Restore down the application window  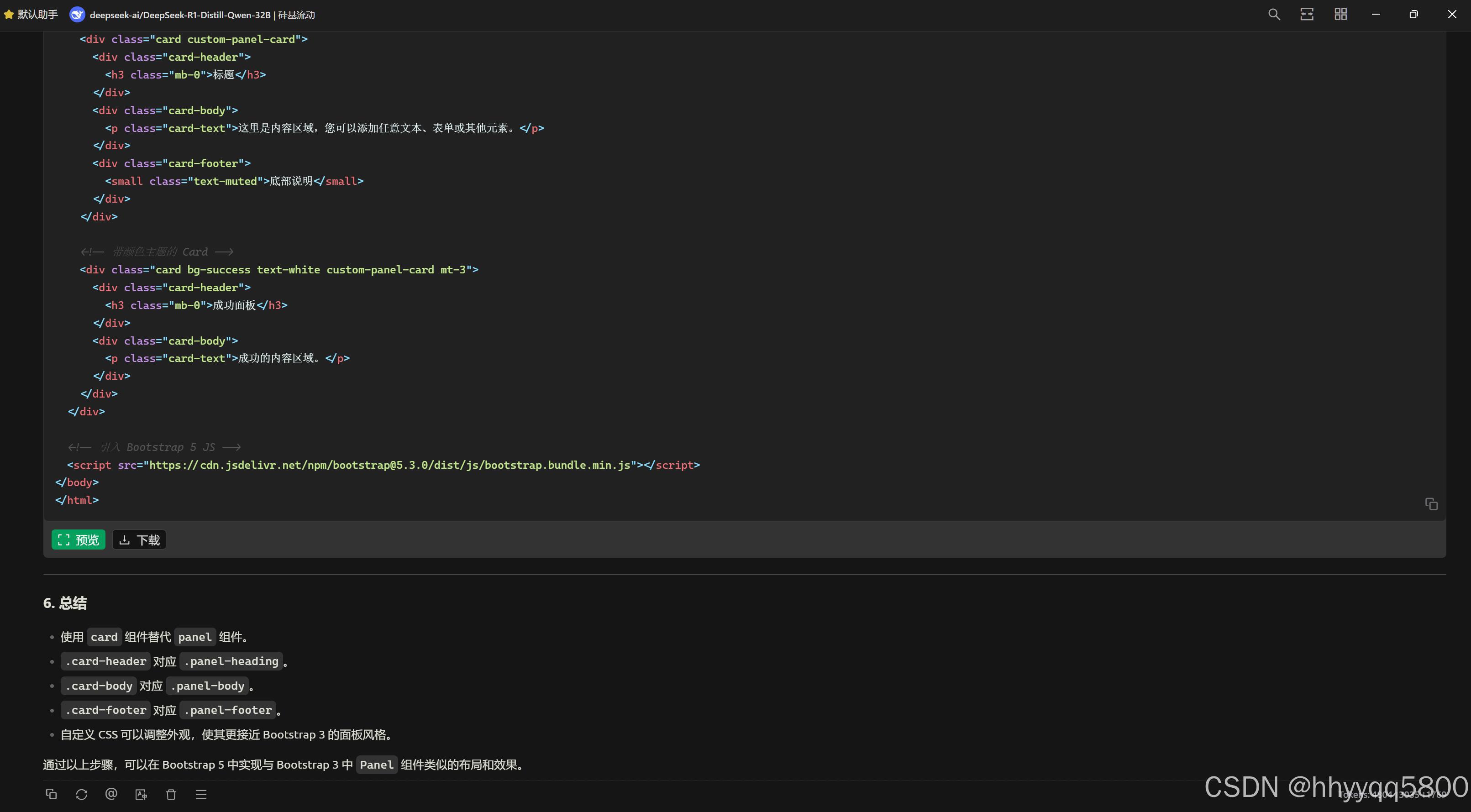[1413, 14]
